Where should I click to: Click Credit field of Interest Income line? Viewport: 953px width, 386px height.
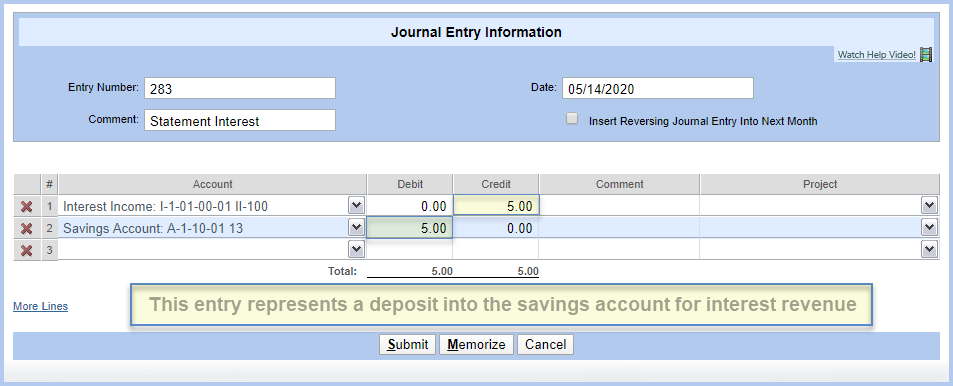(496, 206)
